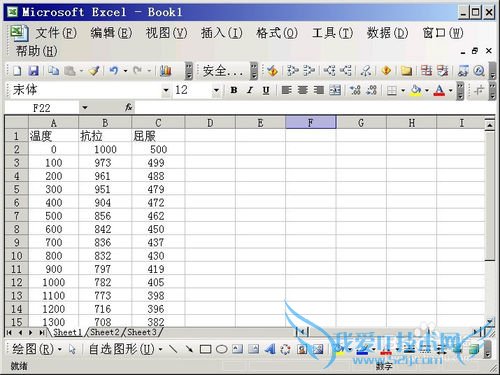Toggle Bold formatting
The height and width of the screenshot is (375, 500).
tap(234, 90)
